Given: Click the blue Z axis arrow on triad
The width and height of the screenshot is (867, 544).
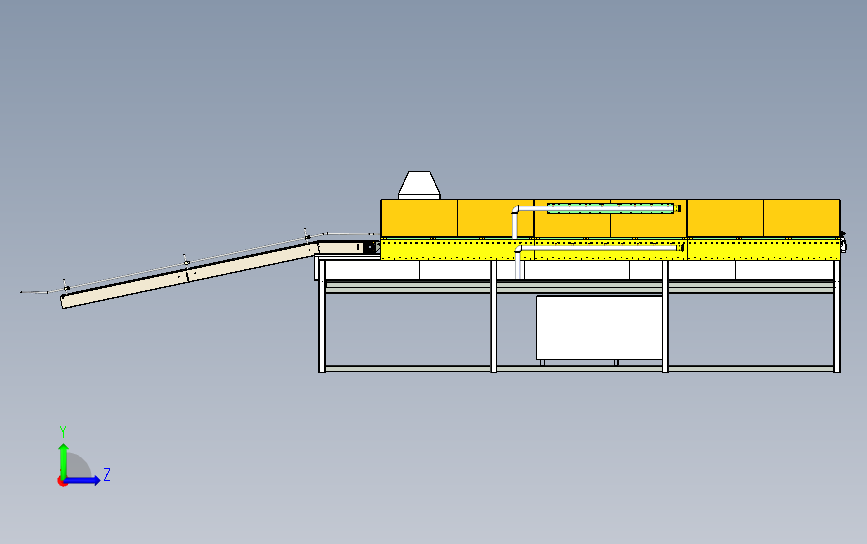Looking at the screenshot, I should coord(83,480).
